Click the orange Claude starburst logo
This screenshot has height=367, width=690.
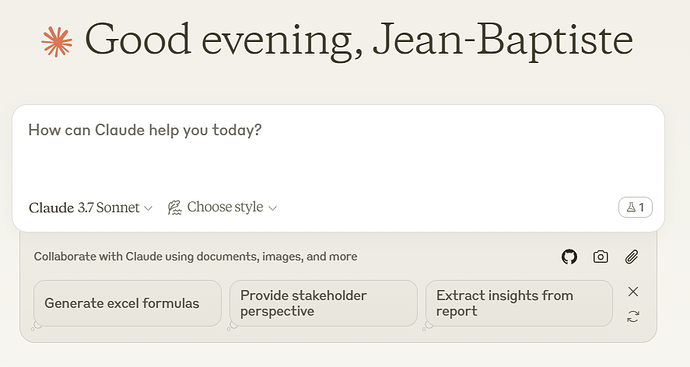pos(57,42)
